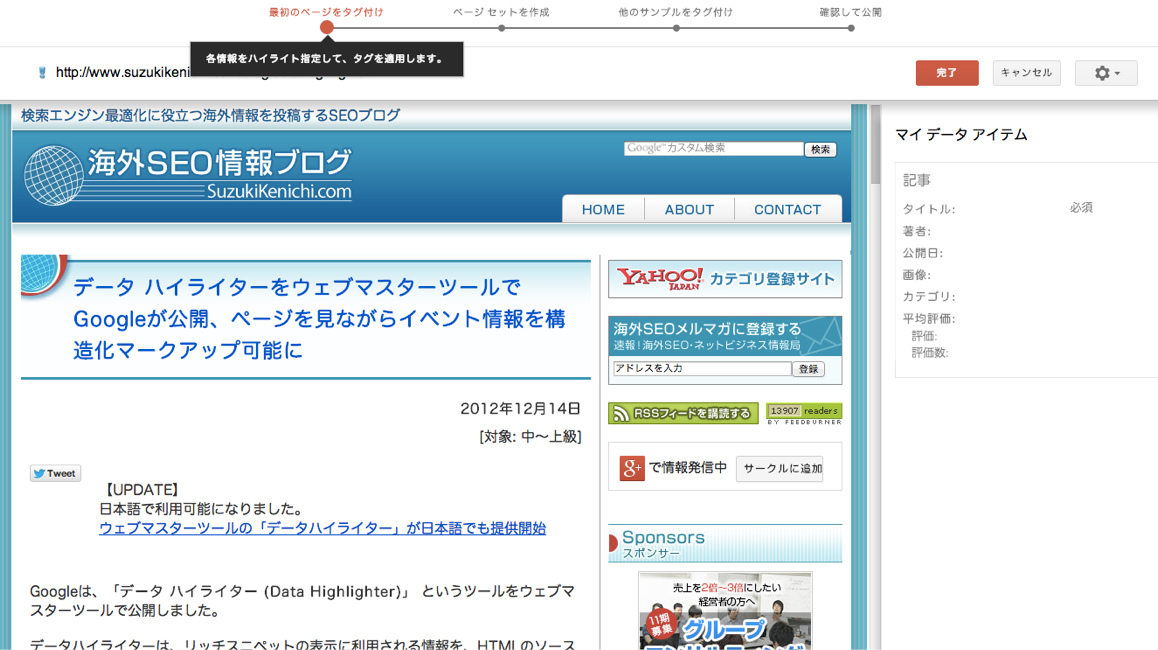Screen dimensions: 1158x650
Task: Open the HOME navigation tab
Action: (603, 210)
